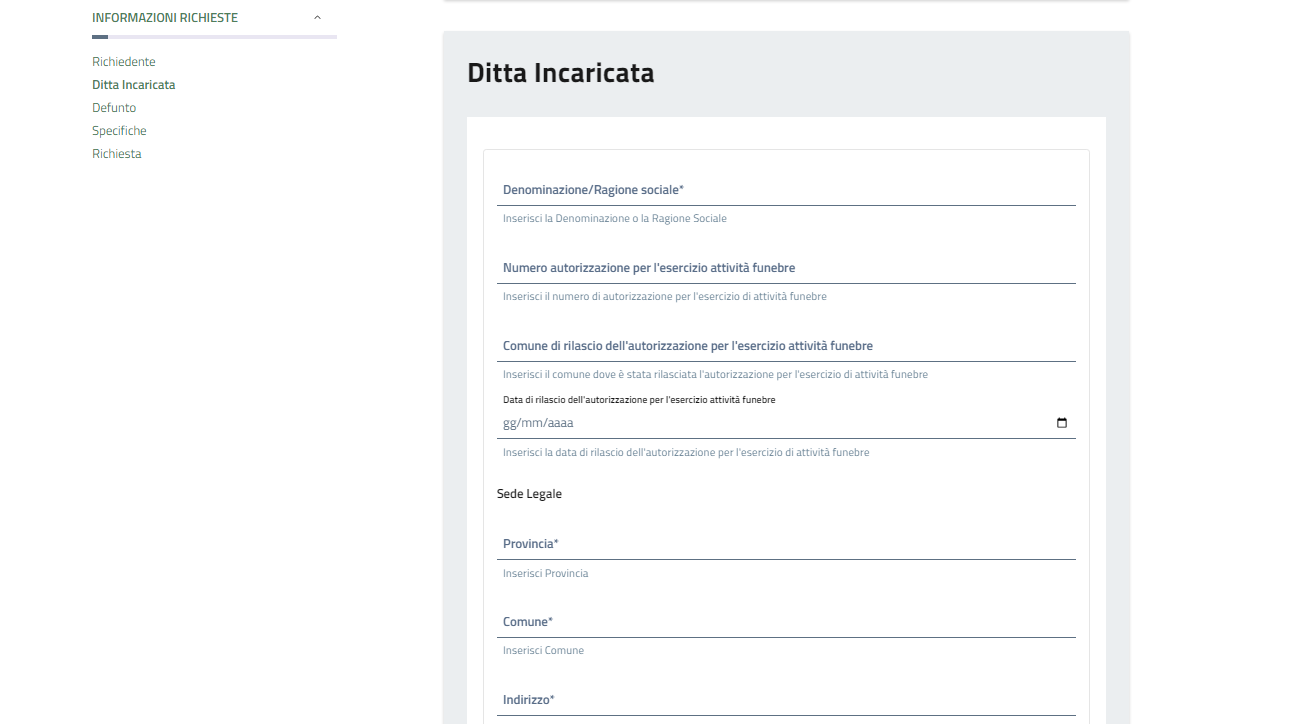Click the year (aaaa) part of the date
The height and width of the screenshot is (724, 1300).
(x=560, y=423)
